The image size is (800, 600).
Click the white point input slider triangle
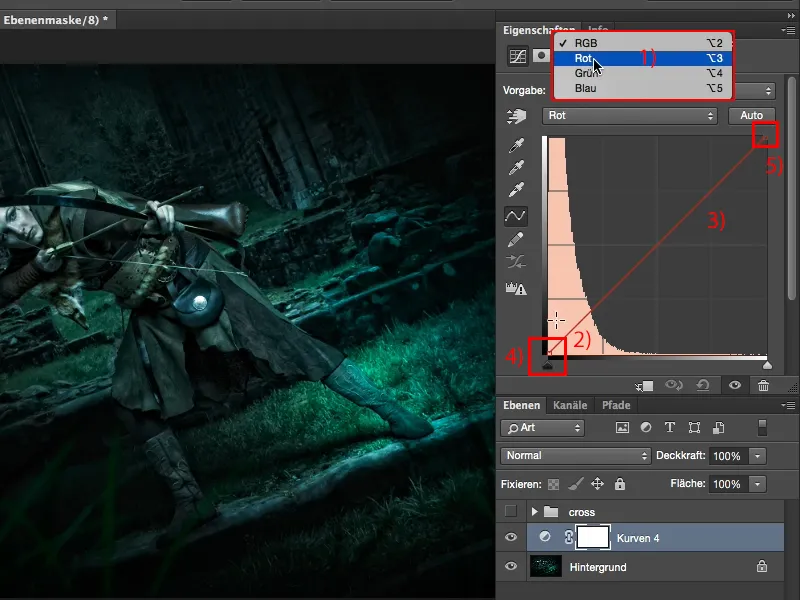pos(767,365)
